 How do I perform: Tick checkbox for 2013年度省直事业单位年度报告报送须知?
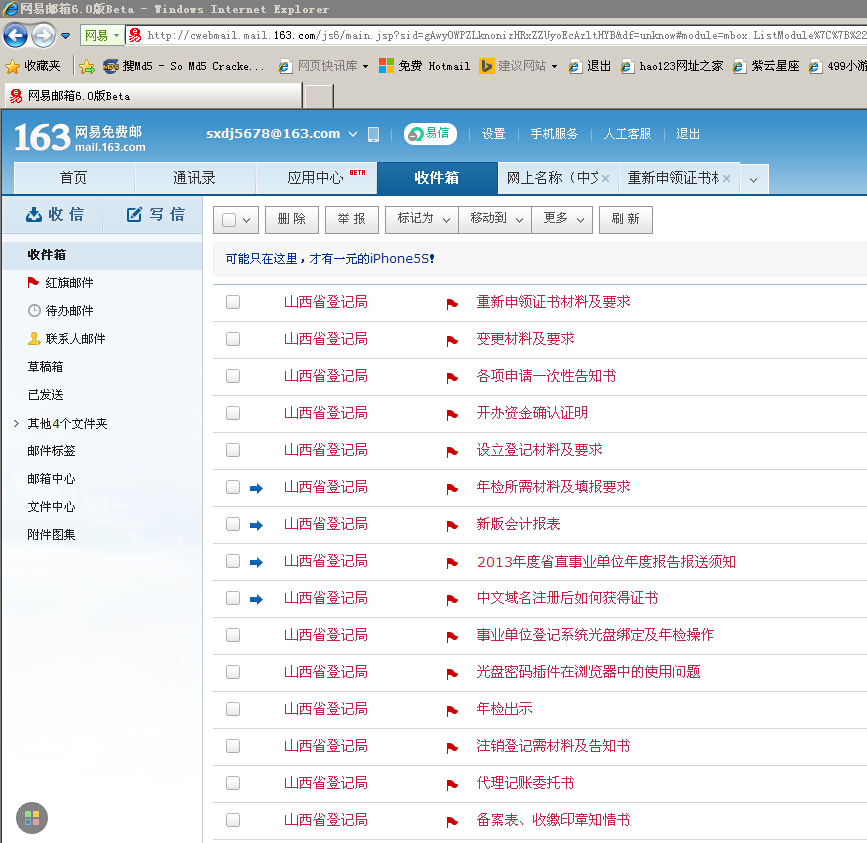click(x=233, y=561)
